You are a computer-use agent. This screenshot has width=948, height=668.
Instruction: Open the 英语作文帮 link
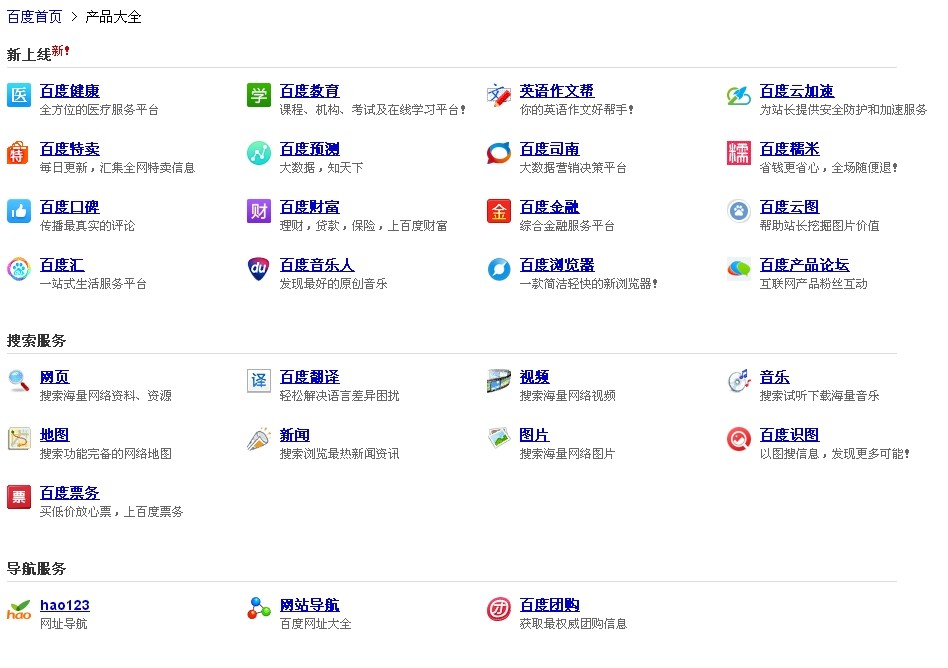(x=557, y=91)
